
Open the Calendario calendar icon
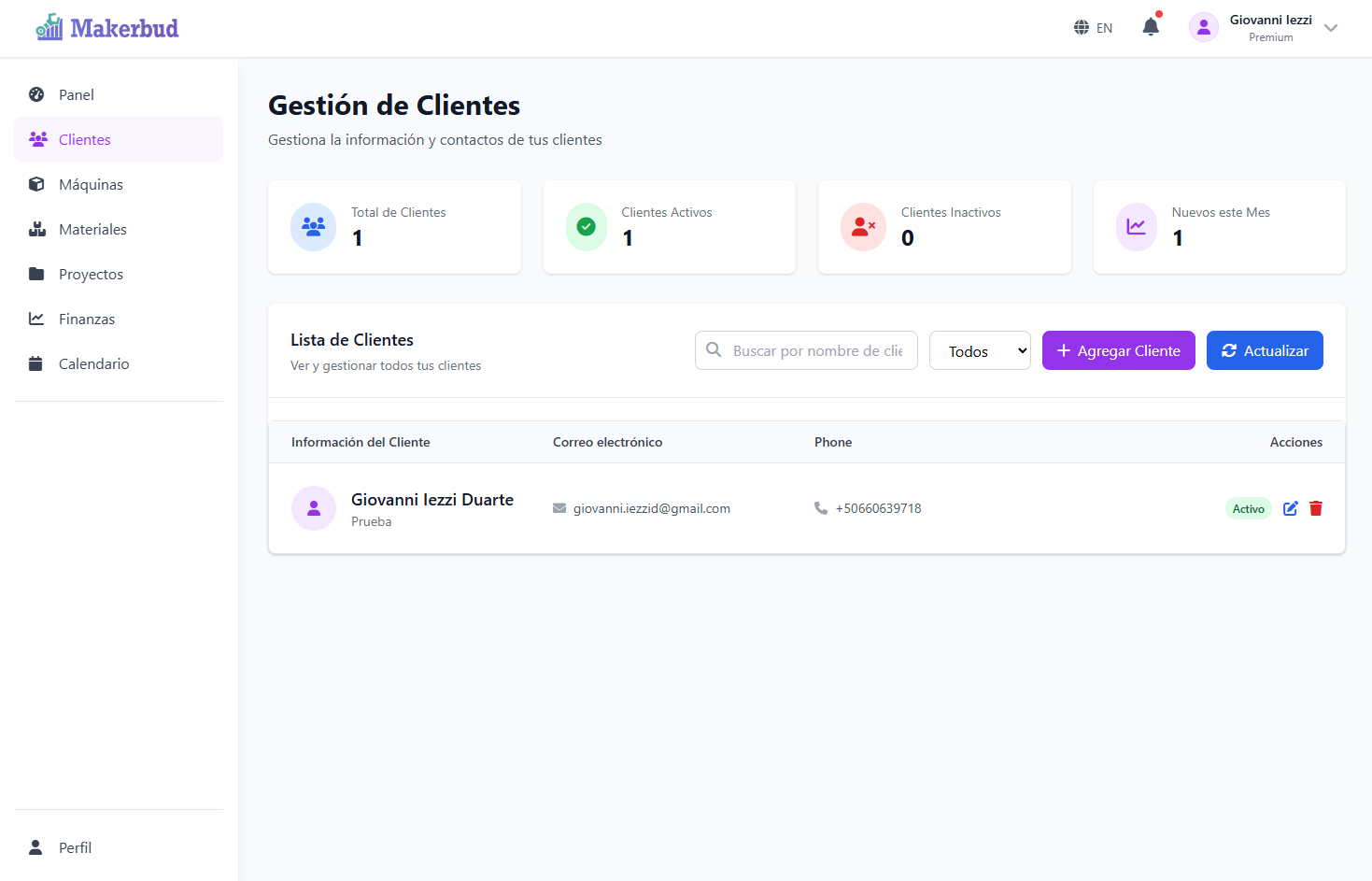[35, 363]
